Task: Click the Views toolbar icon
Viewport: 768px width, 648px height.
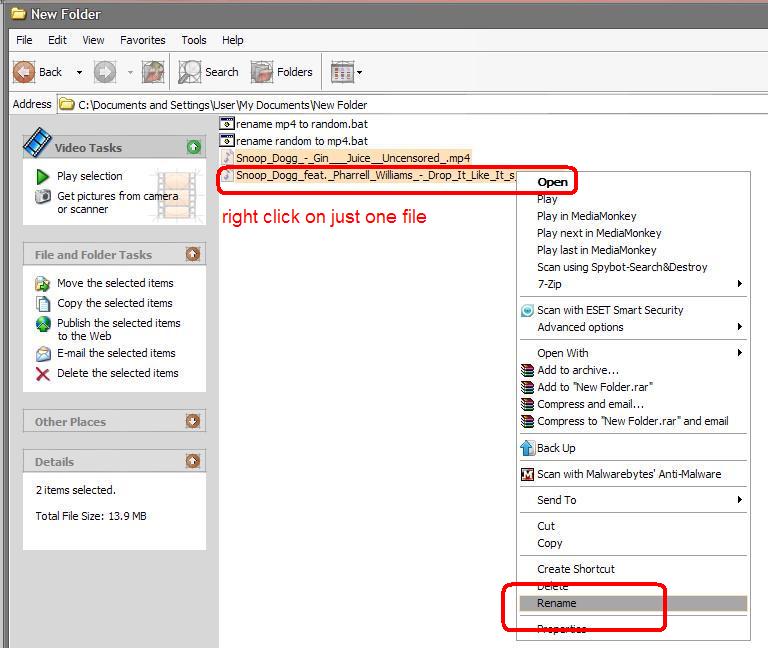Action: 342,72
